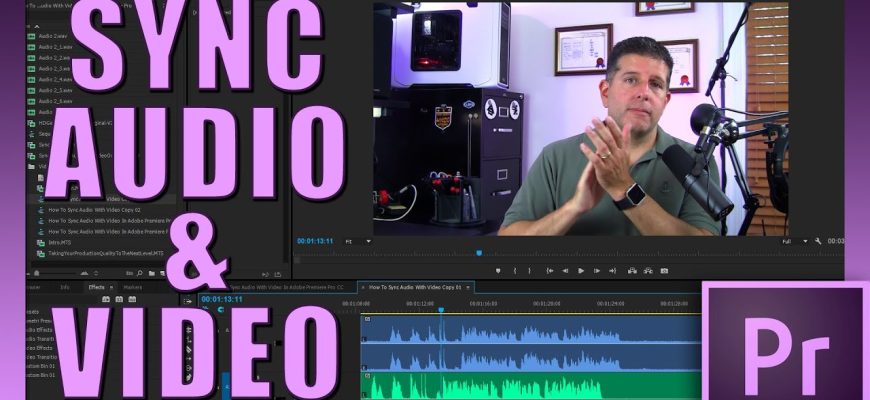Open the monitor settings wrench menu
The image size is (870, 400).
click(x=818, y=241)
